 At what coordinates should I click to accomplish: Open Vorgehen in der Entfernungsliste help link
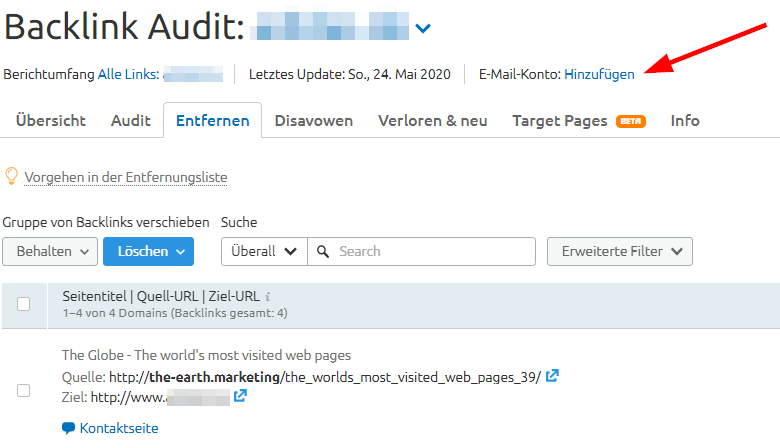coord(126,178)
